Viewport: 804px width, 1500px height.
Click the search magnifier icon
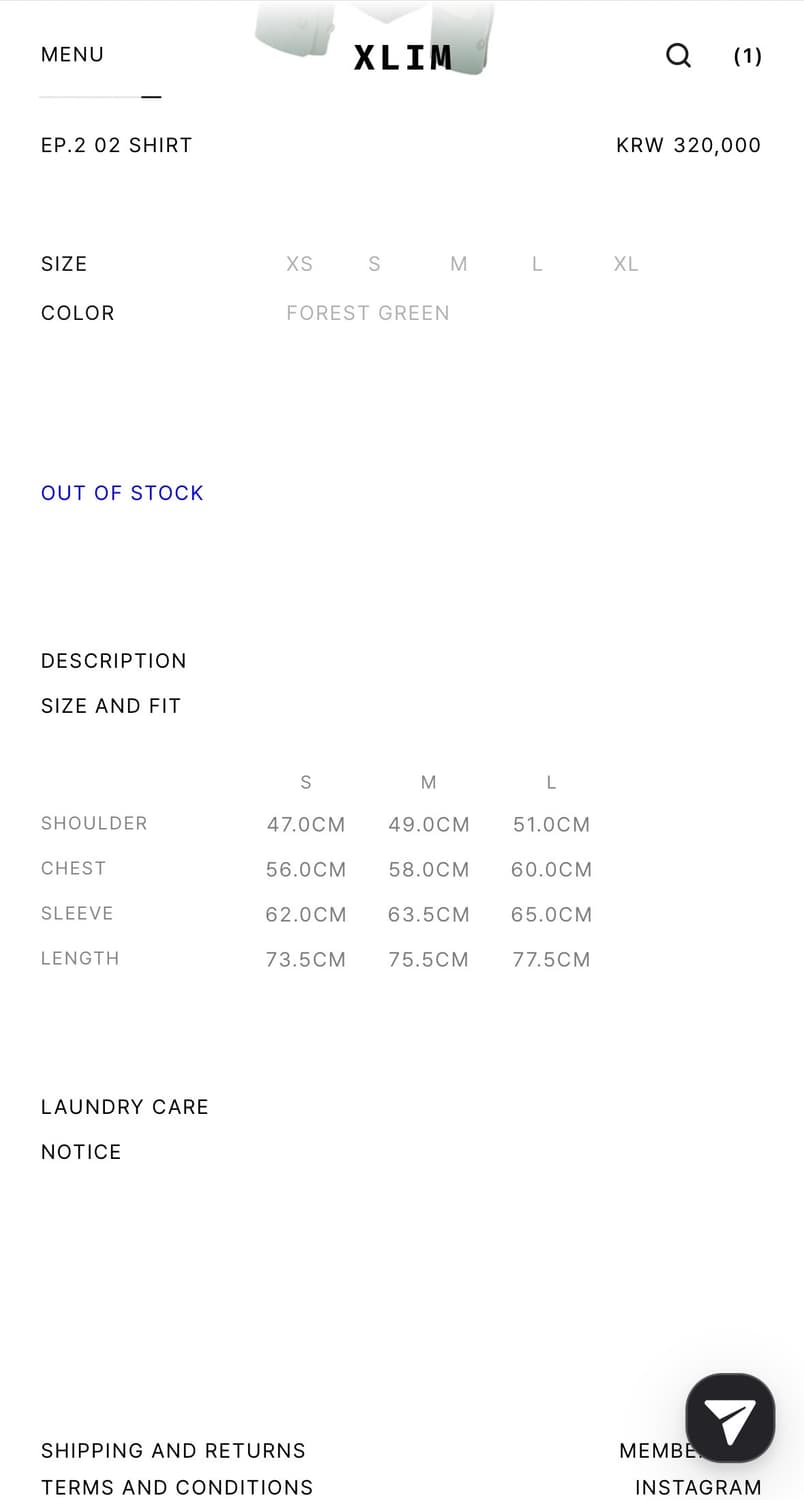pos(678,55)
